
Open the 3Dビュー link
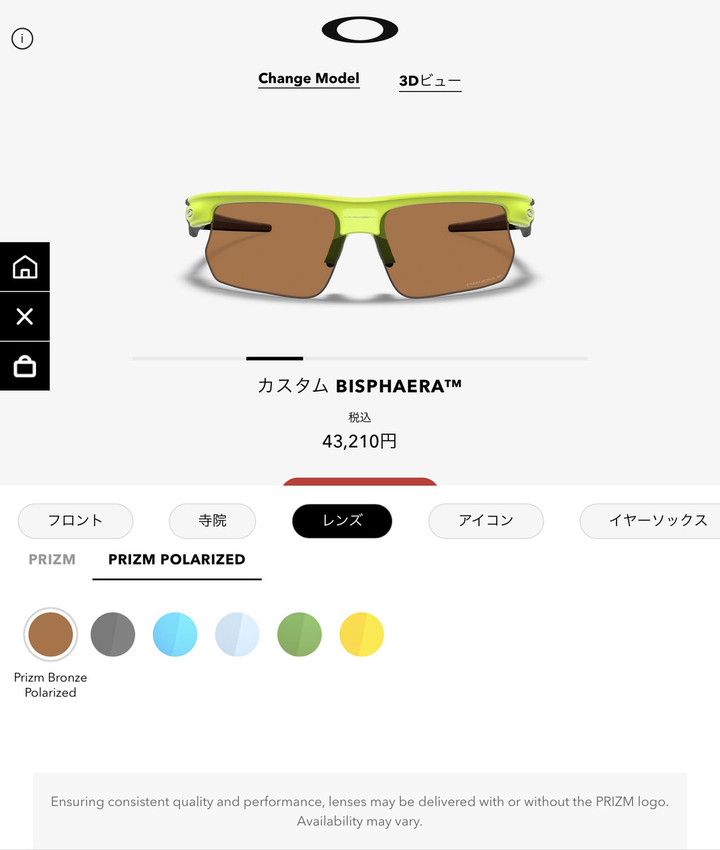(x=430, y=81)
